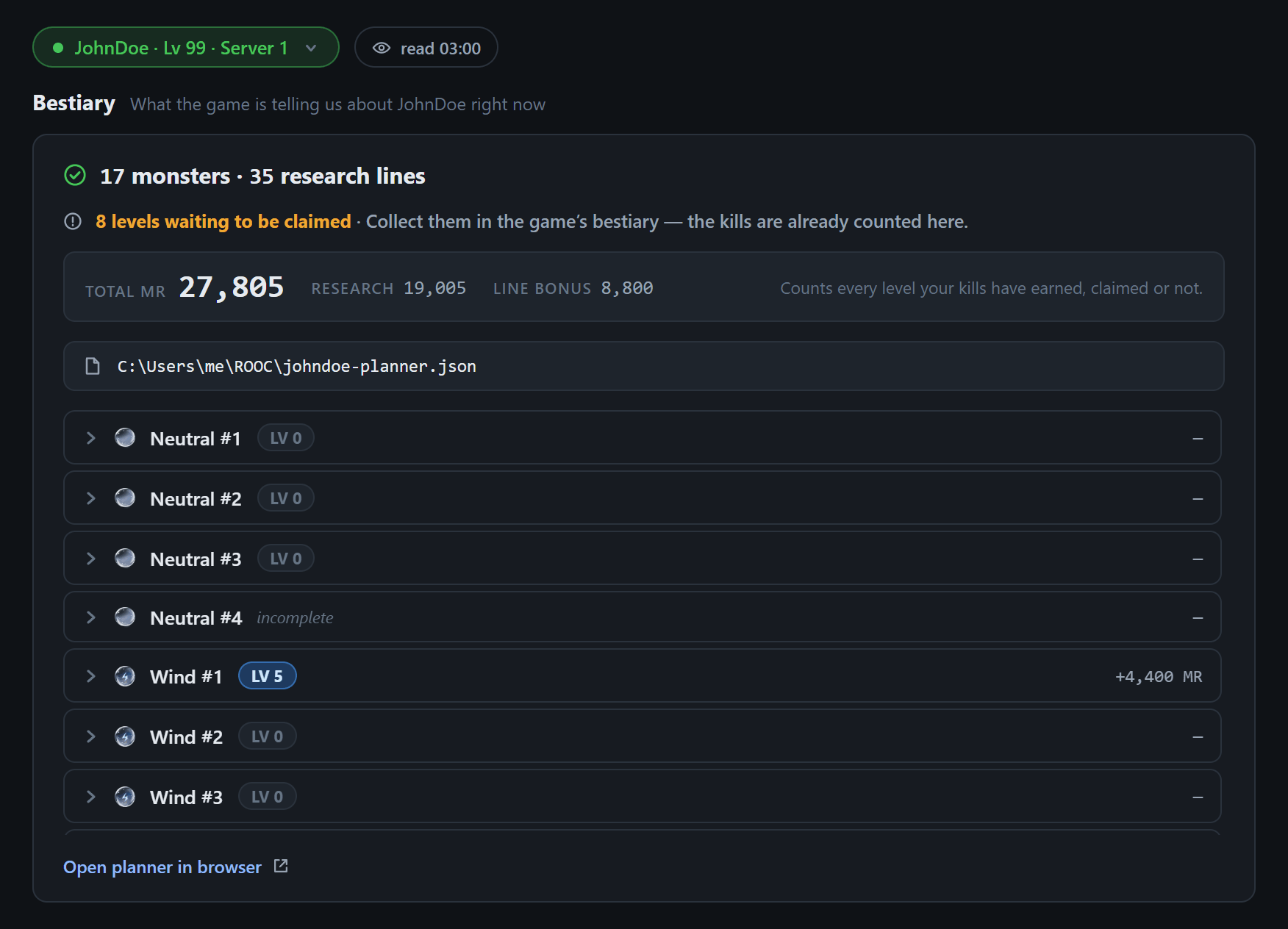Open planner in browser link
The height and width of the screenshot is (929, 1288).
[x=162, y=867]
